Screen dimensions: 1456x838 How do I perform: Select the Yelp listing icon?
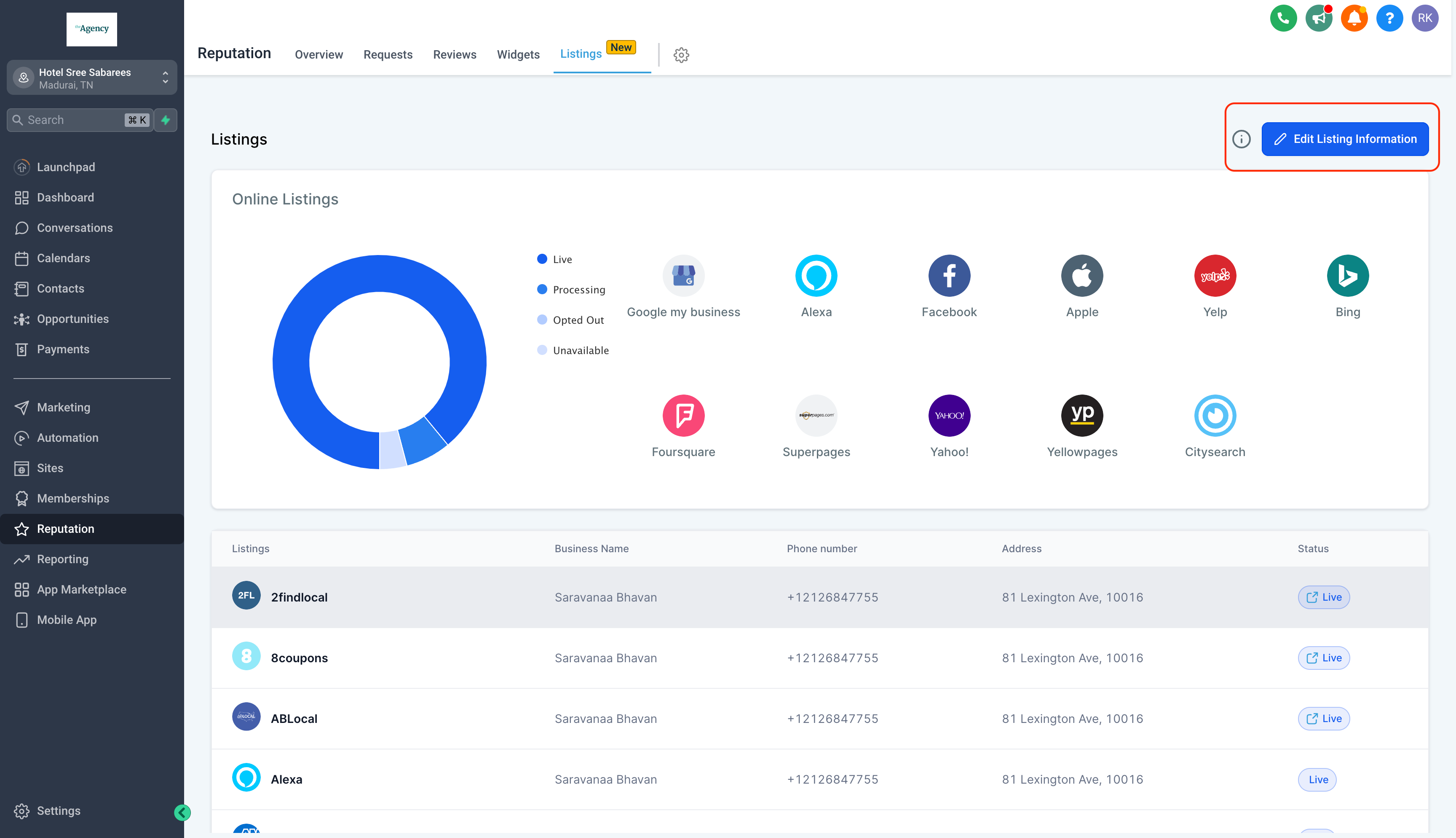pos(1215,276)
